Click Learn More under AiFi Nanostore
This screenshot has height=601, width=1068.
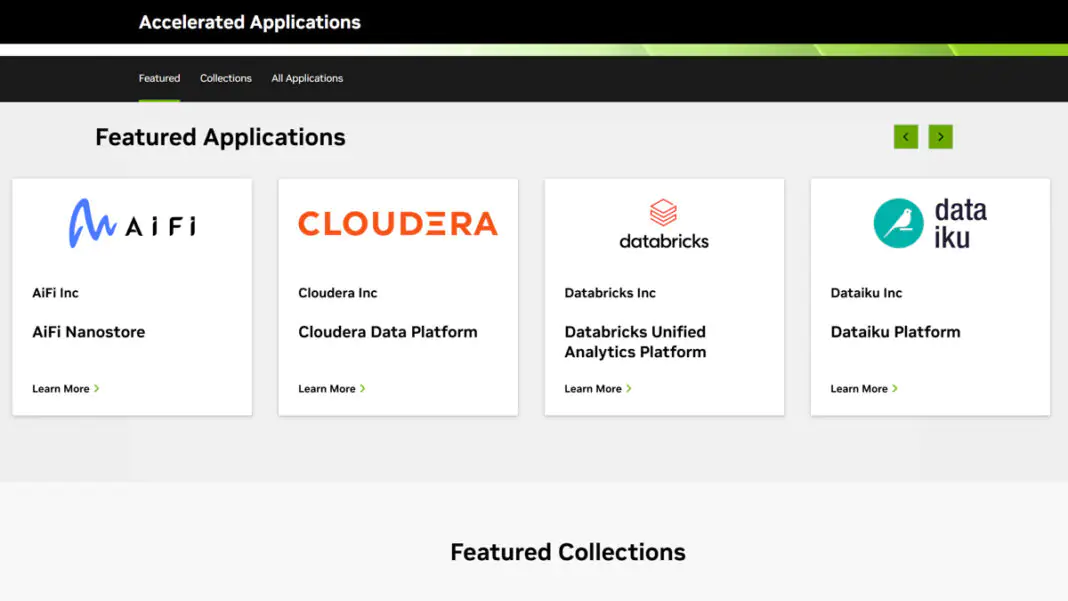click(65, 389)
